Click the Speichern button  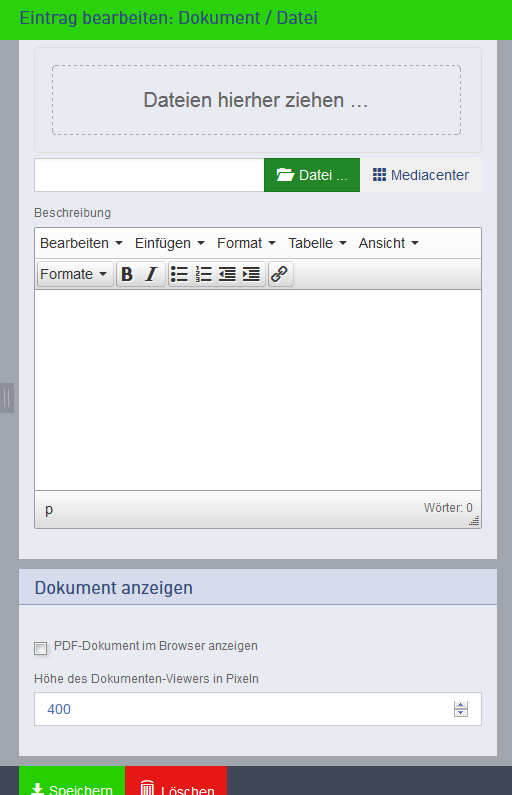tap(72, 781)
